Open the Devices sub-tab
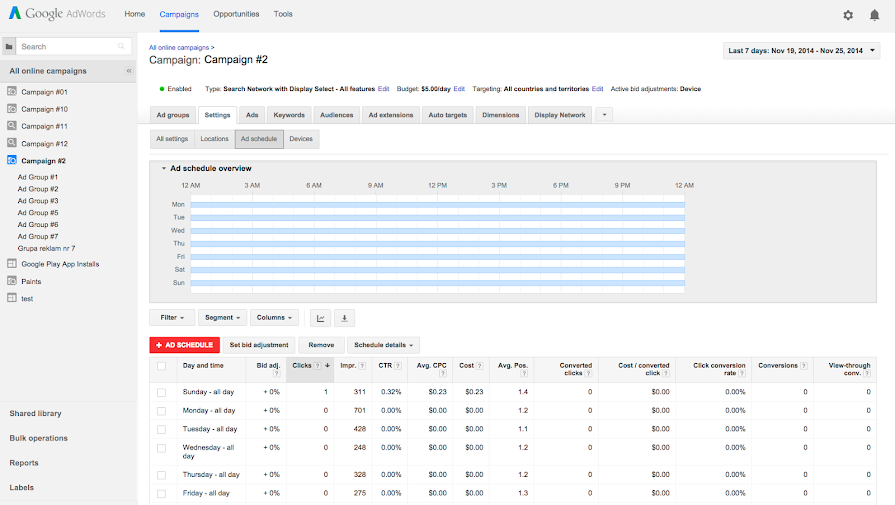 pos(301,139)
